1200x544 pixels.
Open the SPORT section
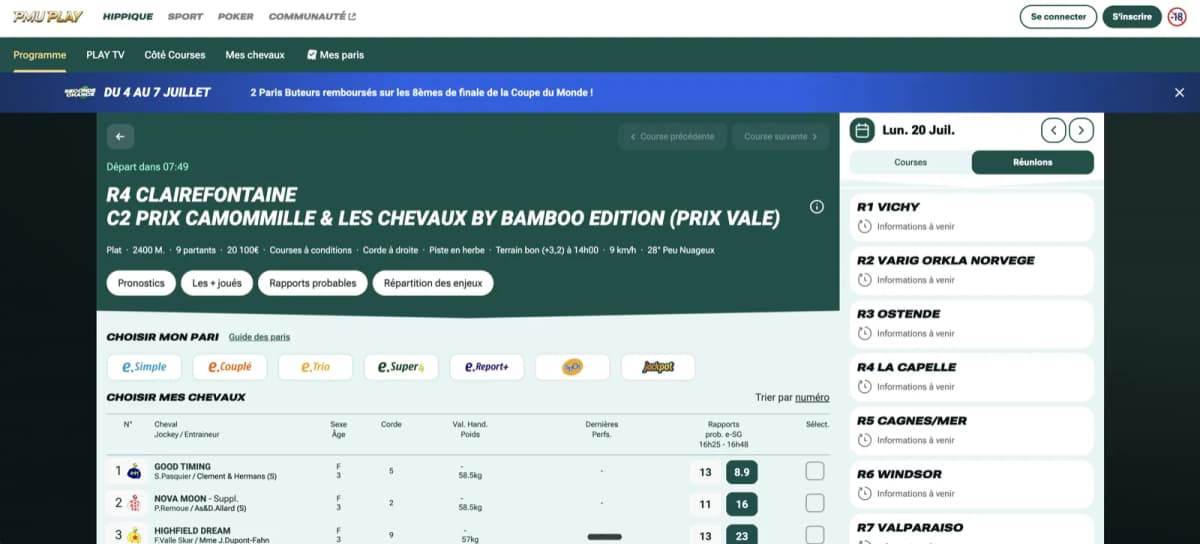point(185,17)
